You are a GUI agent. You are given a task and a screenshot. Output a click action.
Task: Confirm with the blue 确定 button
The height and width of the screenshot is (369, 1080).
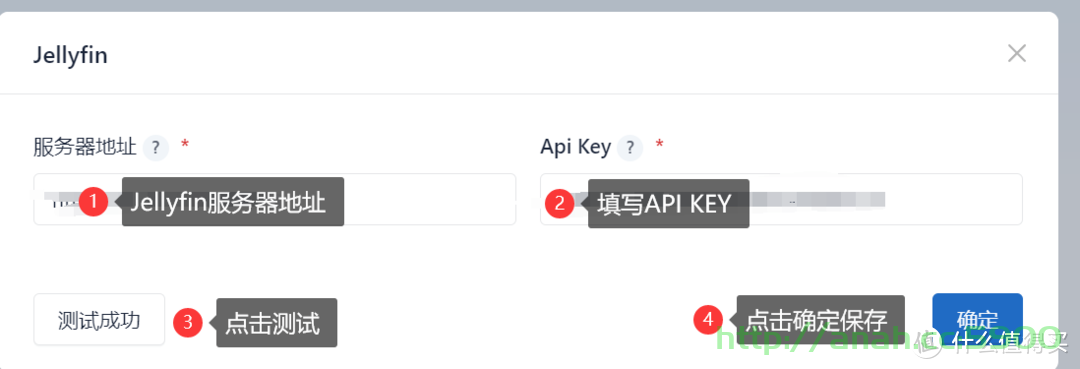point(977,319)
